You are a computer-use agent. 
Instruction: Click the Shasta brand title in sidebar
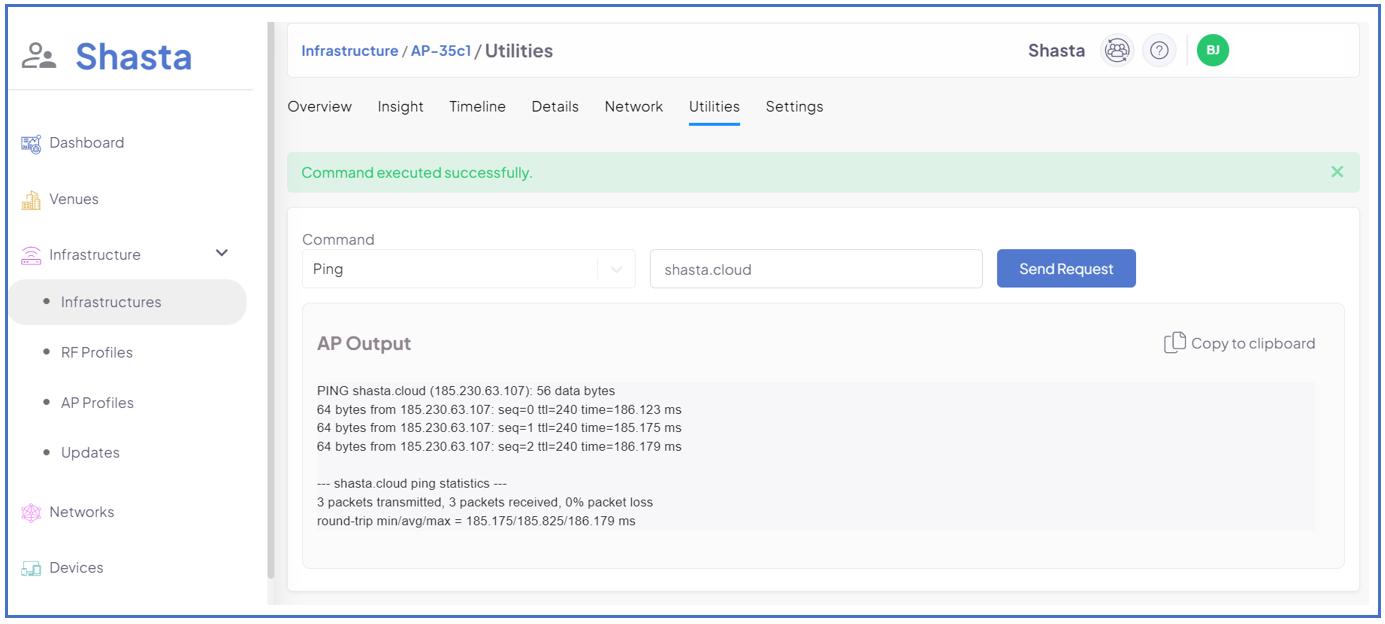(134, 57)
